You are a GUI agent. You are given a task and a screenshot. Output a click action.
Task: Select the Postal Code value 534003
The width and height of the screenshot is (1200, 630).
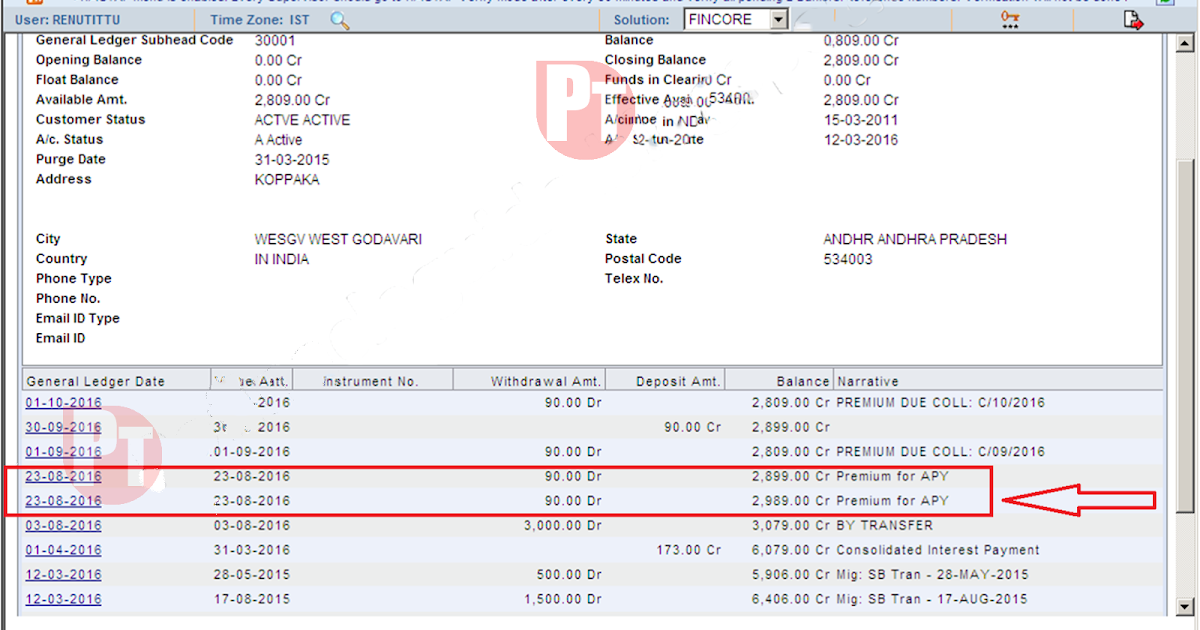point(848,259)
